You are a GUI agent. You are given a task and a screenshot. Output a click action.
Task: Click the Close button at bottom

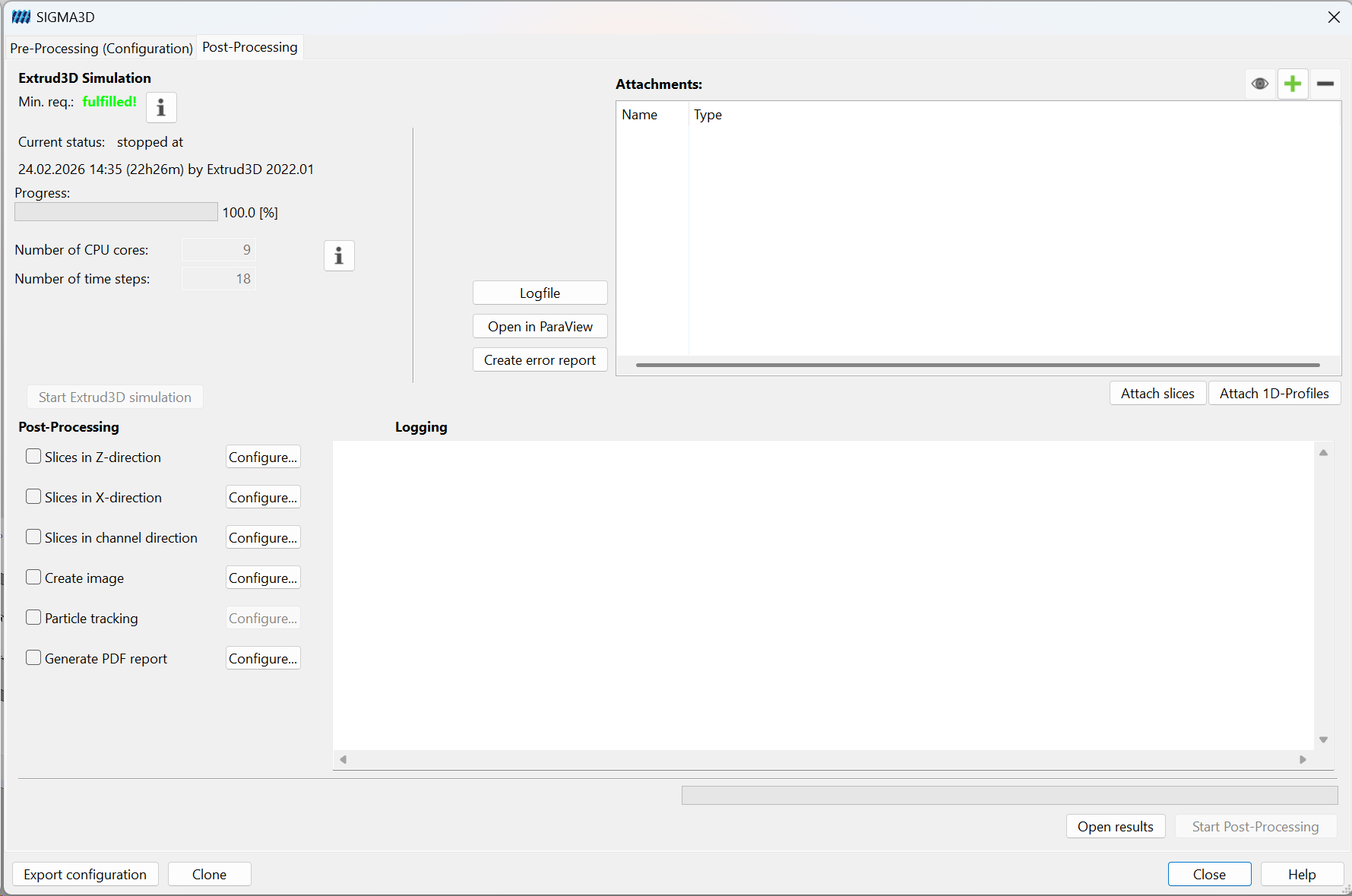point(1209,875)
